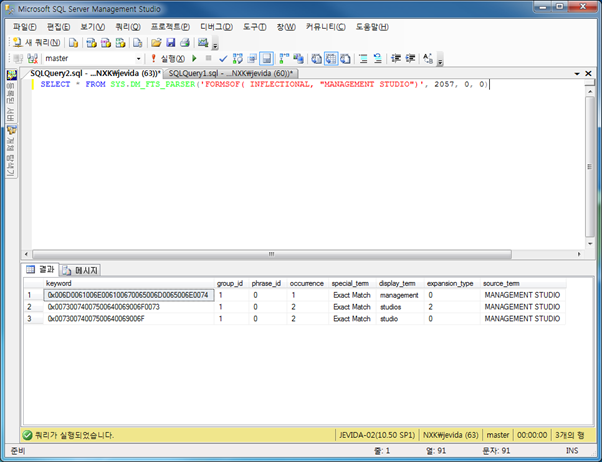Click the Open File folder icon
This screenshot has height=462, width=602.
[156, 43]
